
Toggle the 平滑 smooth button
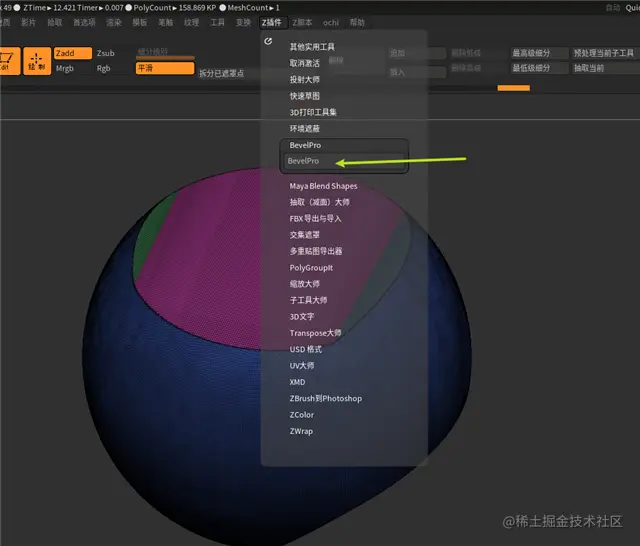click(x=165, y=68)
